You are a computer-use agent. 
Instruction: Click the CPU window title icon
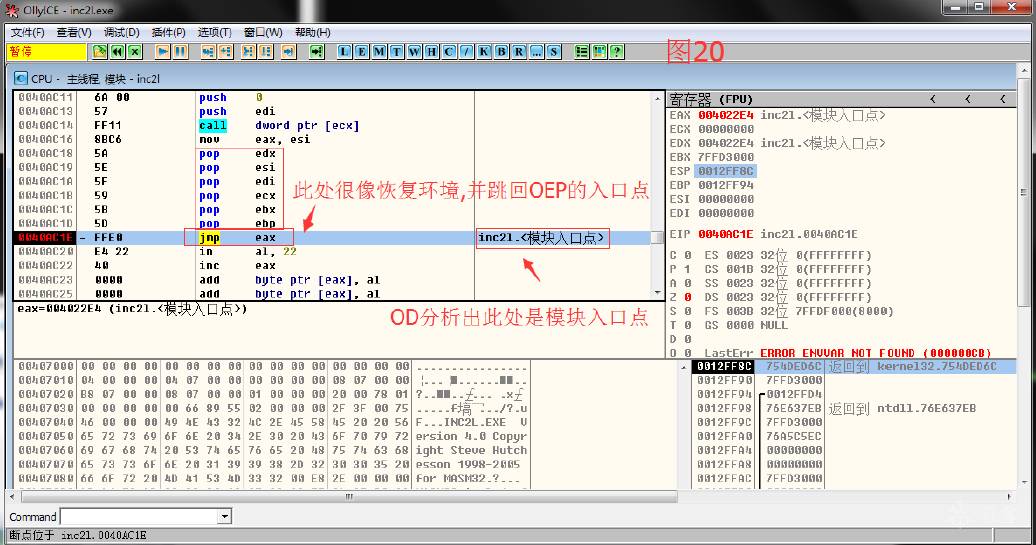pos(20,78)
